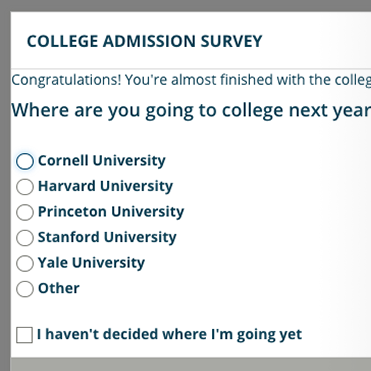Check the haven't decided yet checkbox
Screen dimensions: 371x371
(x=24, y=335)
